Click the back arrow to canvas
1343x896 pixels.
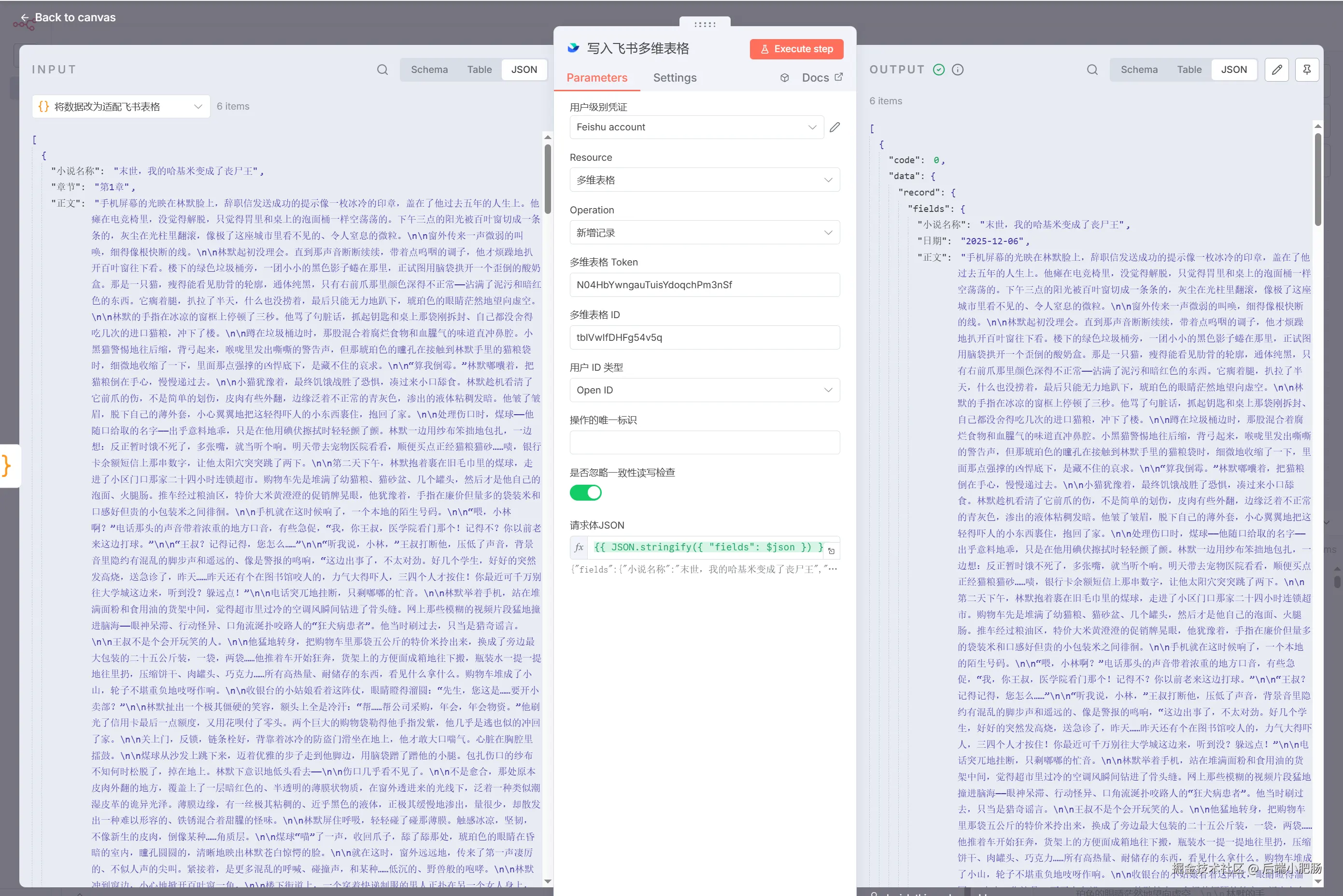25,18
